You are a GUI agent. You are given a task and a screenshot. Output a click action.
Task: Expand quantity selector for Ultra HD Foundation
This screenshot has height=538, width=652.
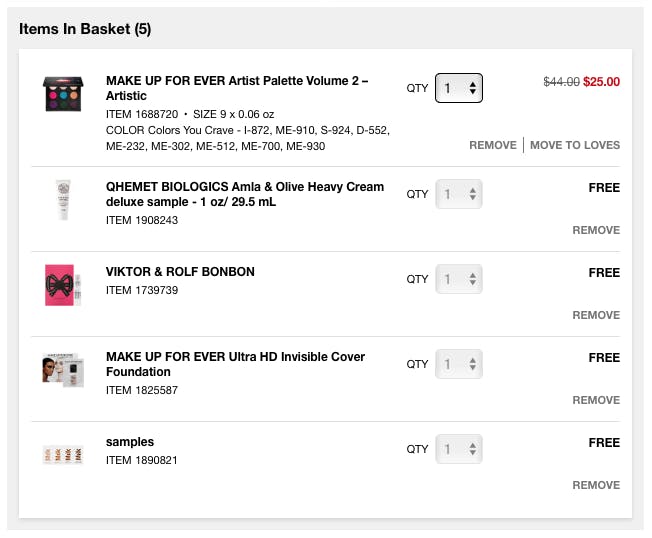(x=459, y=364)
